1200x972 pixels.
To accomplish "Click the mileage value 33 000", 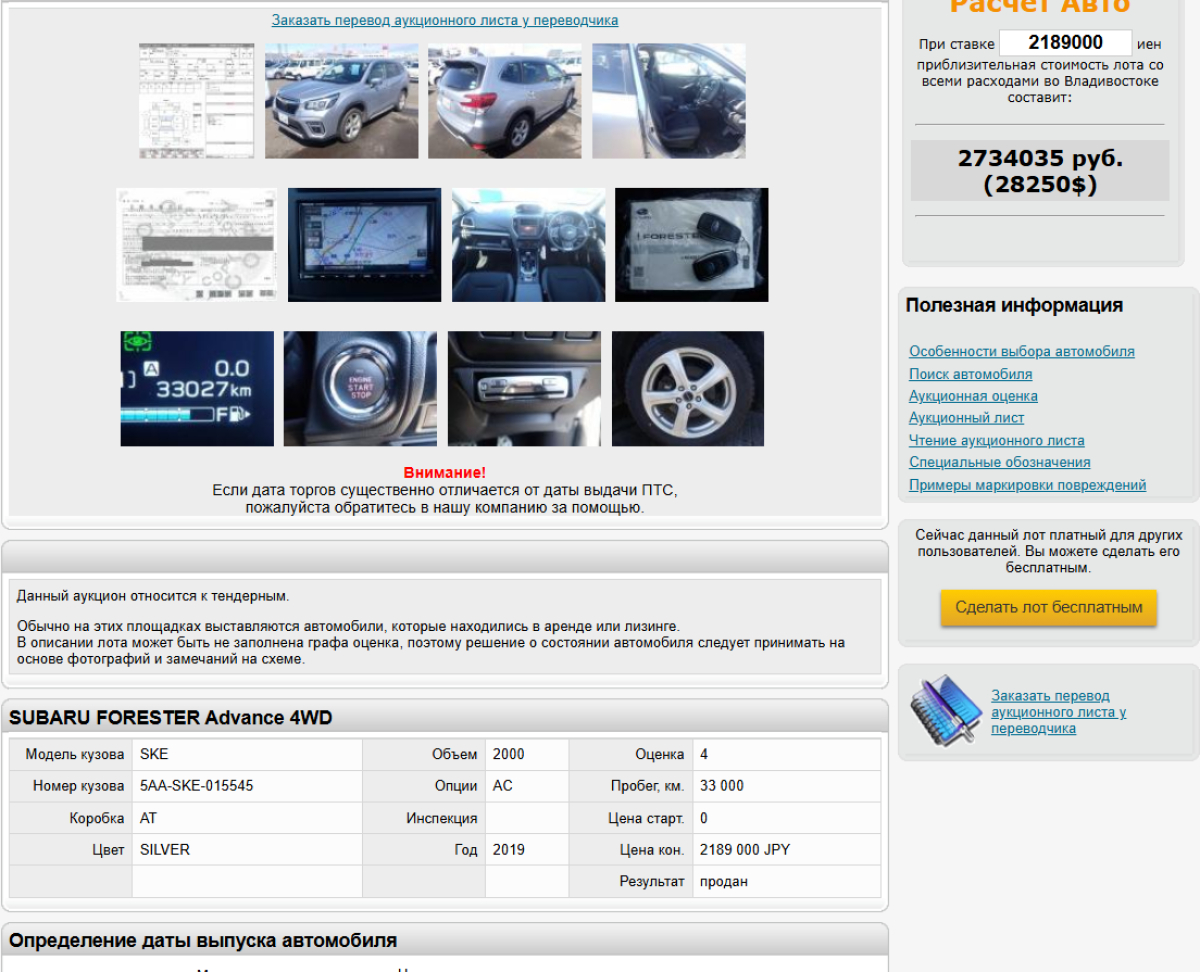I will pos(722,786).
